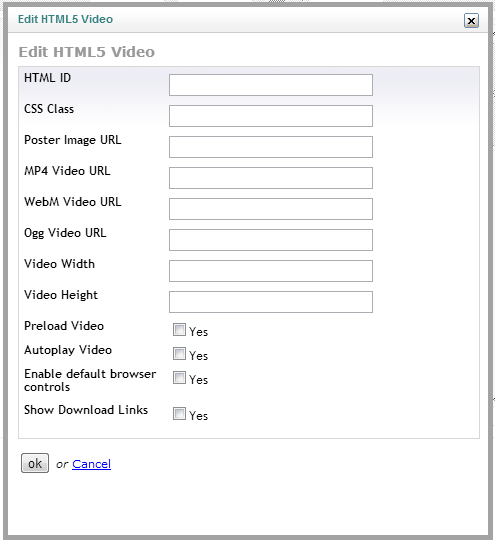495x545 pixels.
Task: Click the Edit HTML5 Video title bar text
Action: click(x=65, y=19)
